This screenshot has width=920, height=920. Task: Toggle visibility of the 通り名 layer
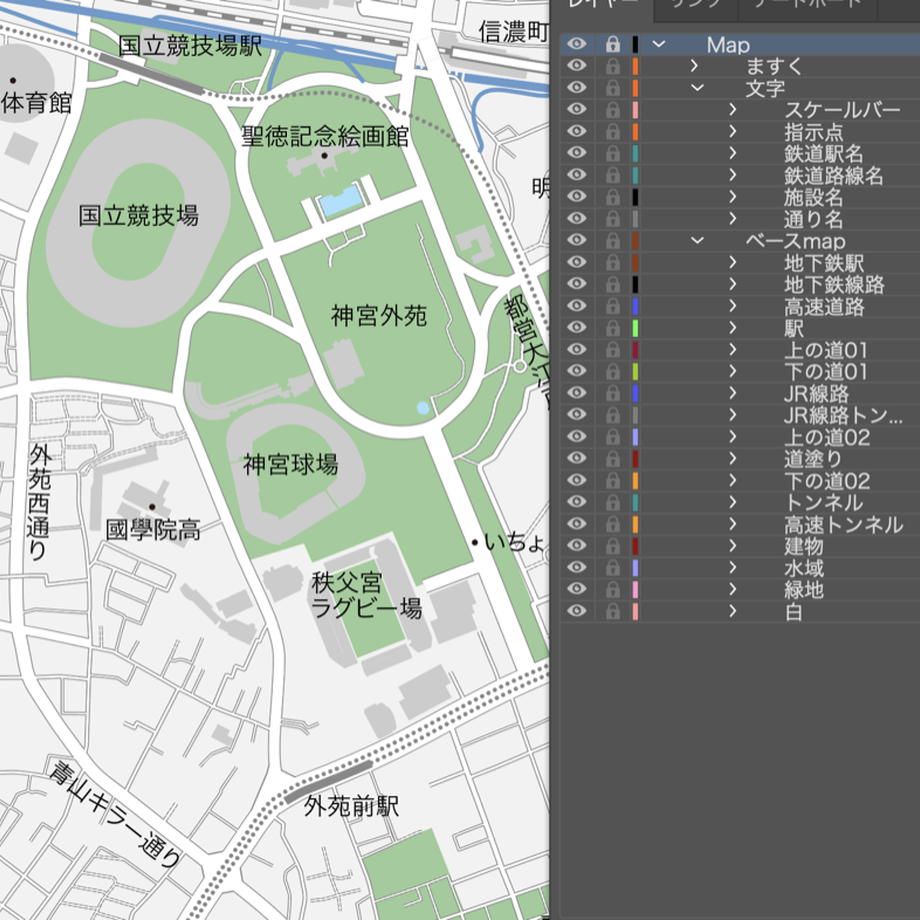(x=577, y=219)
